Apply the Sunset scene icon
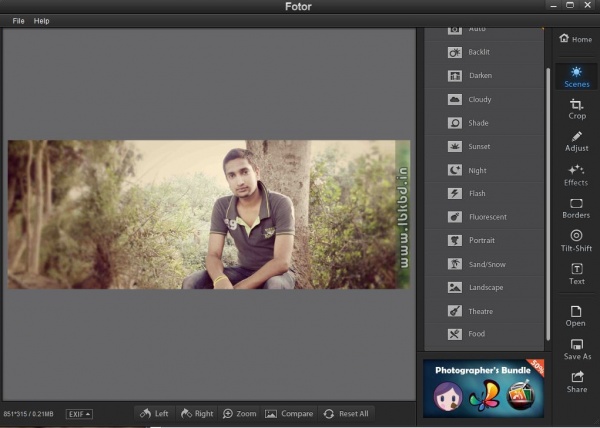This screenshot has width=600, height=428. tap(455, 146)
